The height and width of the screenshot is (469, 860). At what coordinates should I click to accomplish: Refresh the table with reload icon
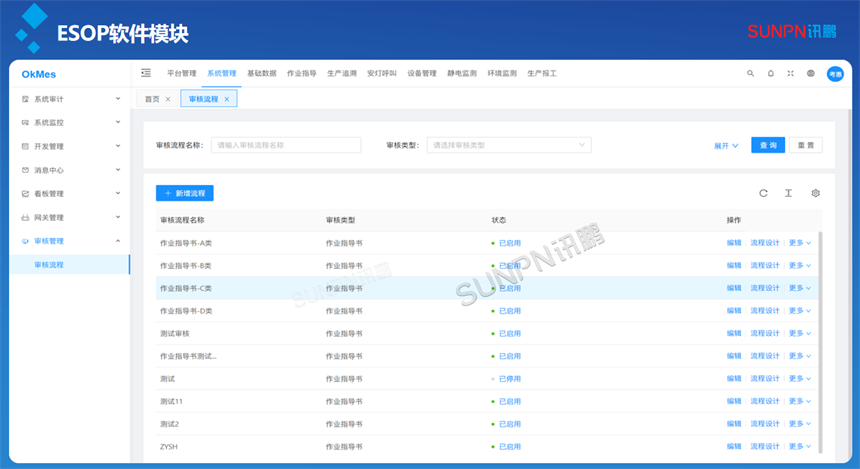(x=763, y=193)
